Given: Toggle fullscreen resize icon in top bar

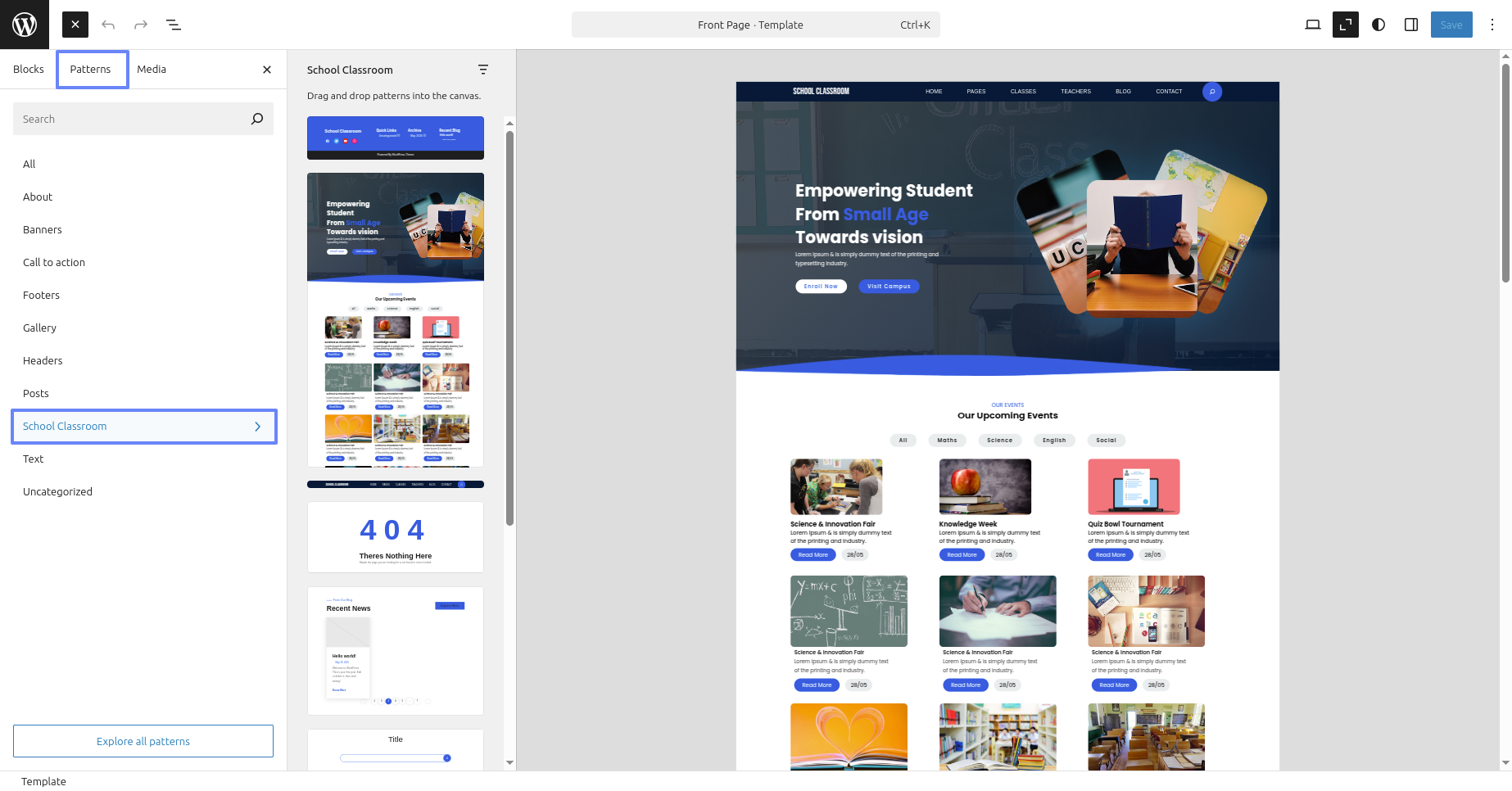Looking at the screenshot, I should [x=1346, y=25].
